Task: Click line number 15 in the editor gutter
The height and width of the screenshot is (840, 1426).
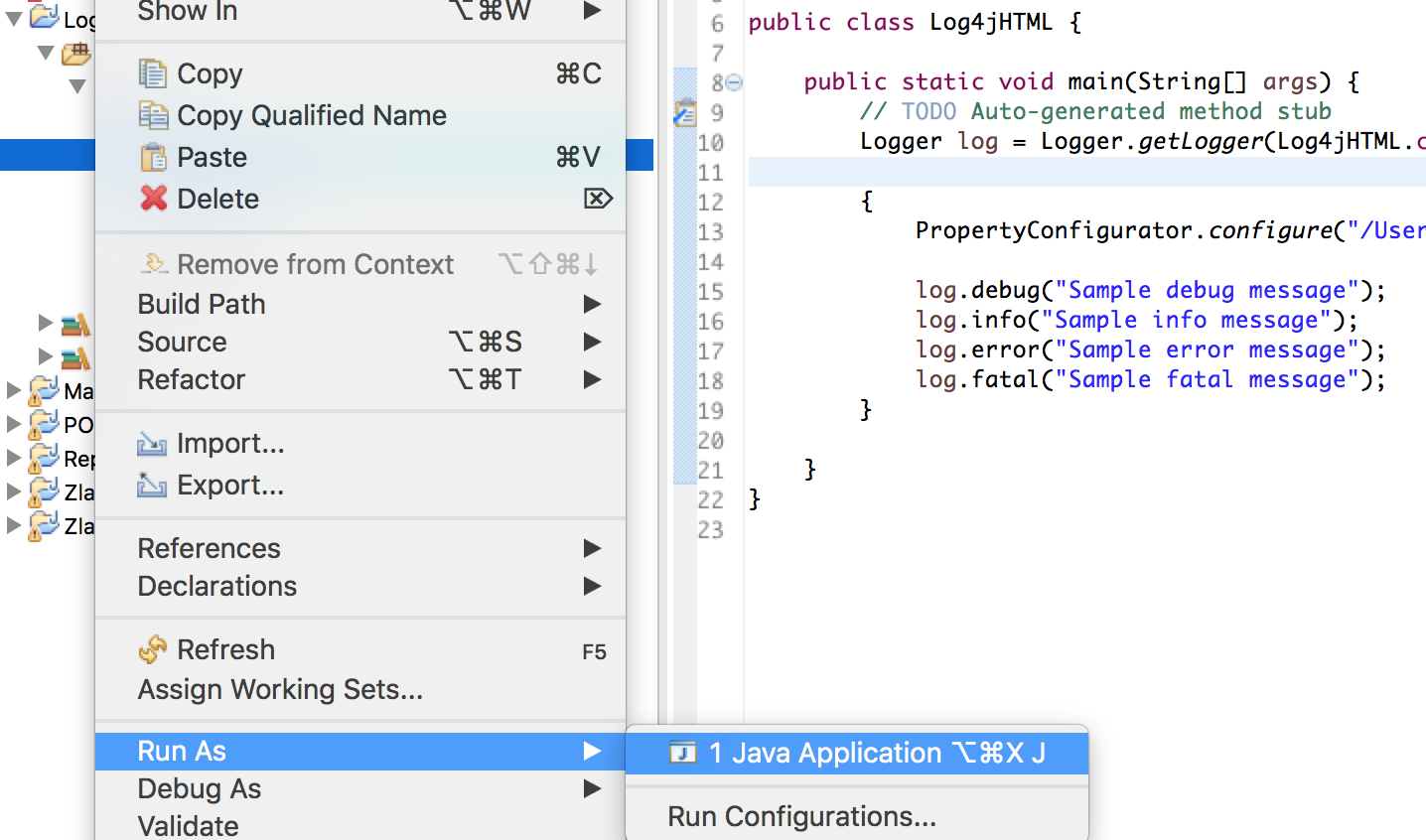Action: [x=713, y=290]
